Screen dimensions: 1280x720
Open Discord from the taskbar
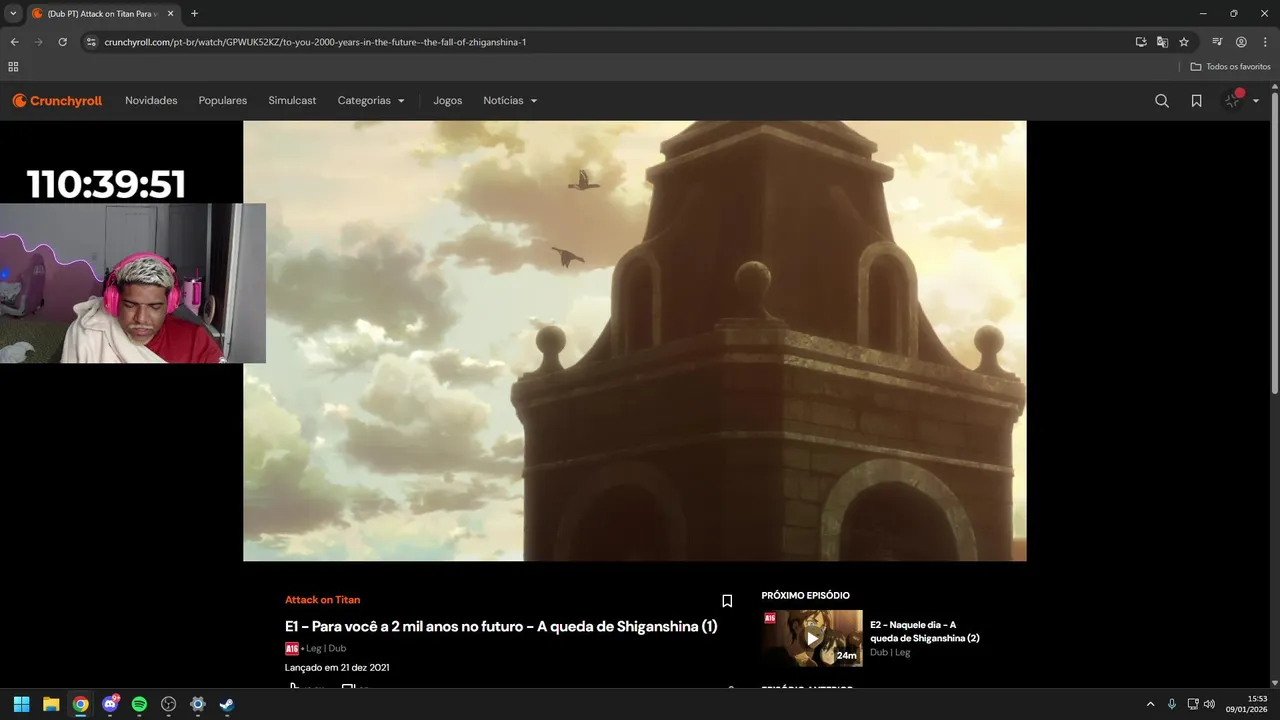point(110,704)
